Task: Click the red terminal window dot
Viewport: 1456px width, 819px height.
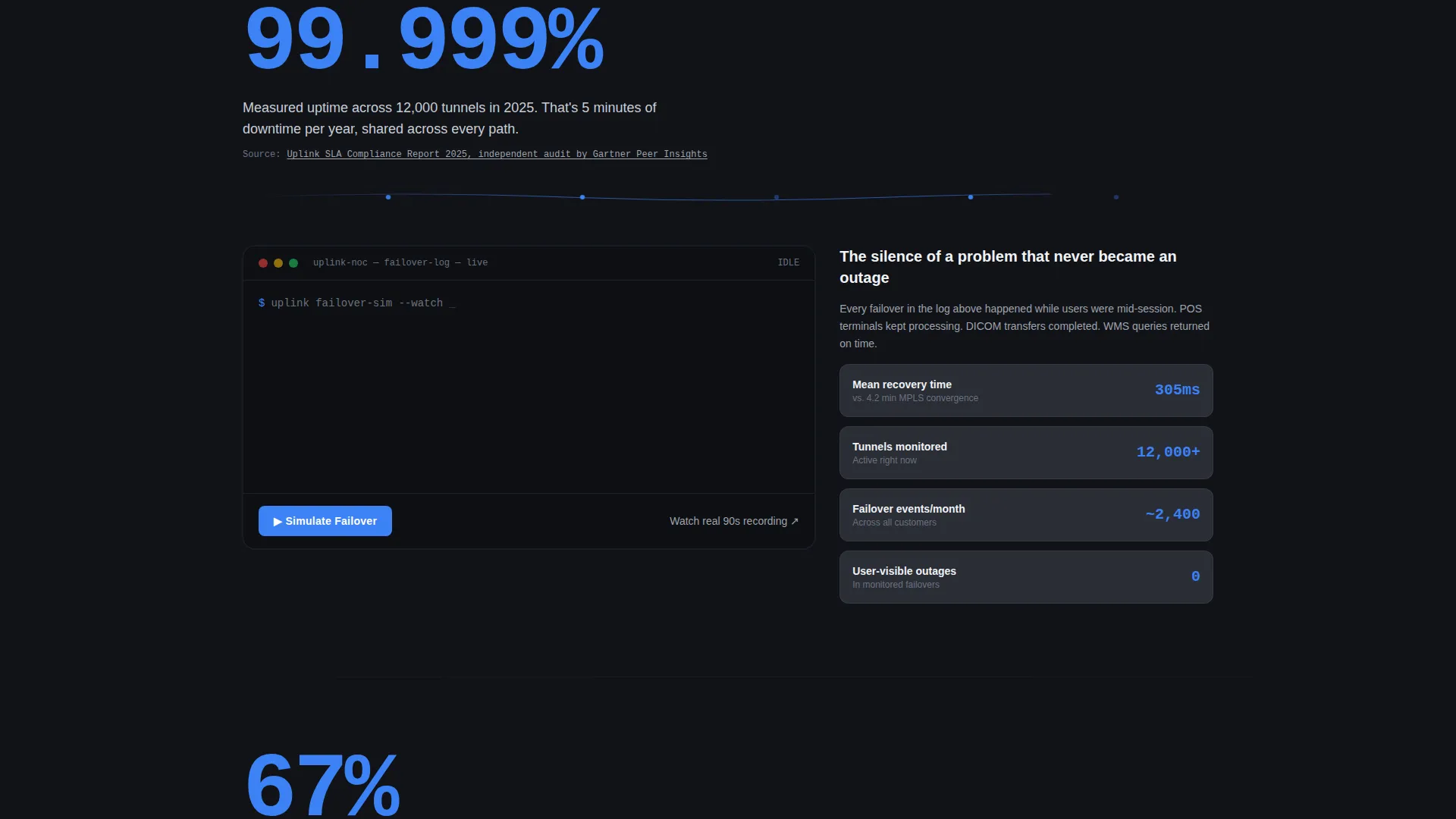Action: click(x=263, y=263)
